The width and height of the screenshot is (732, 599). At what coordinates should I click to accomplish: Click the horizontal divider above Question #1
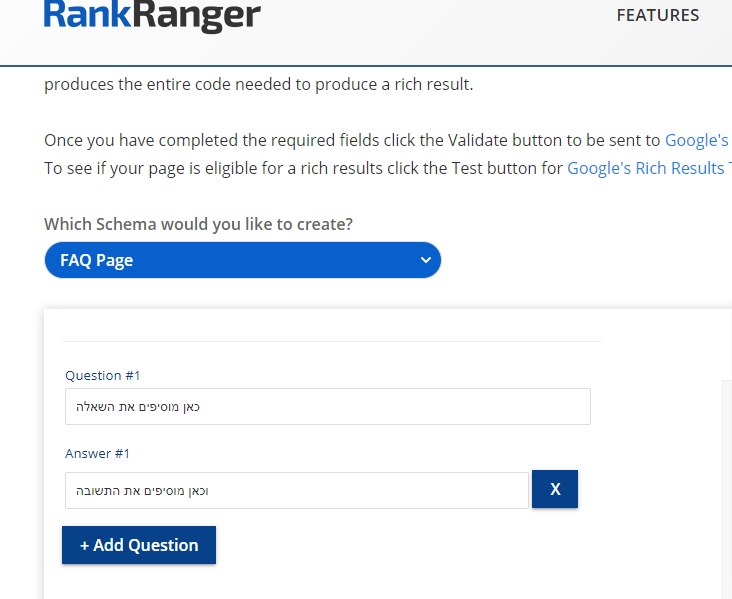point(332,341)
